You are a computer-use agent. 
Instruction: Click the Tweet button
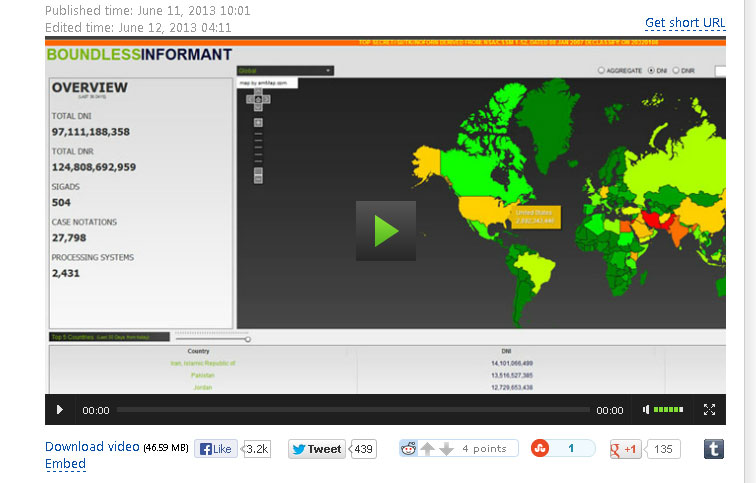coord(316,449)
